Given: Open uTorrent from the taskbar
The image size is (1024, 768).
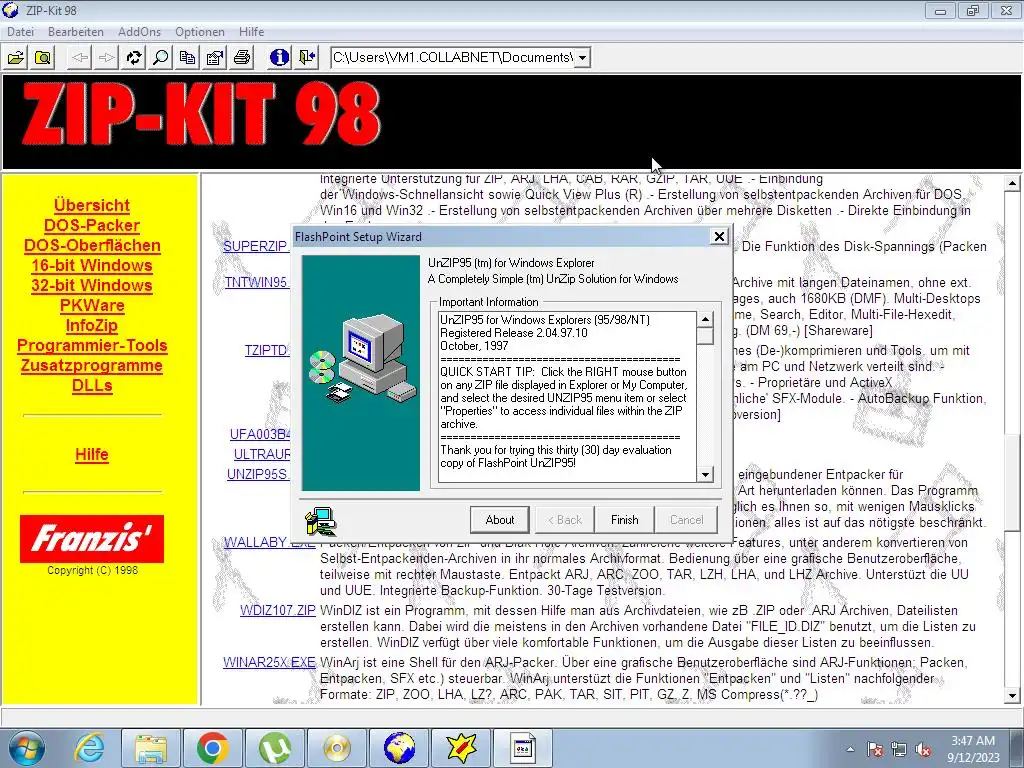Looking at the screenshot, I should coord(274,748).
